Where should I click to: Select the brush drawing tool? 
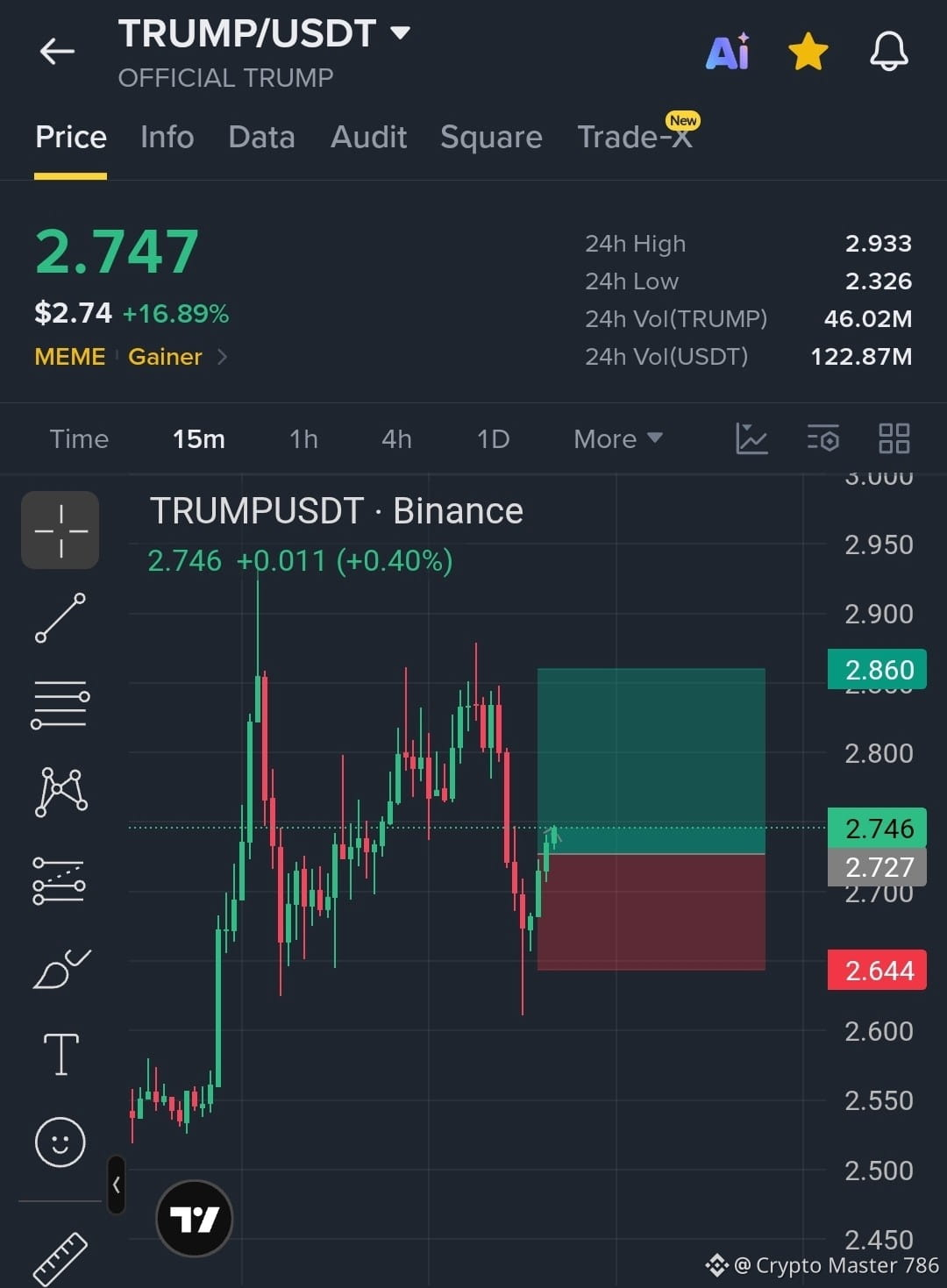tap(61, 968)
